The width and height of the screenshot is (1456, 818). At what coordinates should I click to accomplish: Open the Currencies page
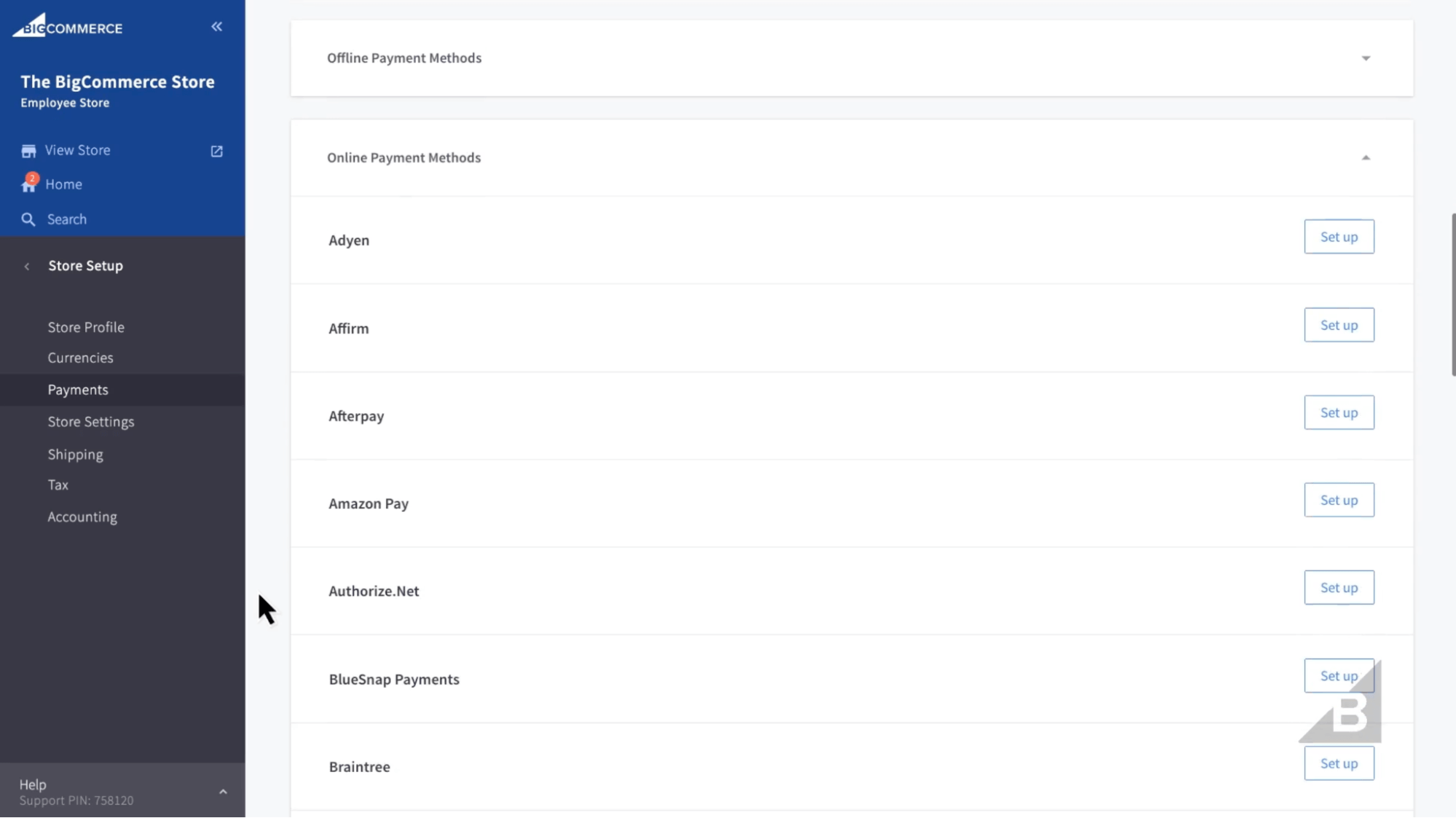[x=81, y=358]
